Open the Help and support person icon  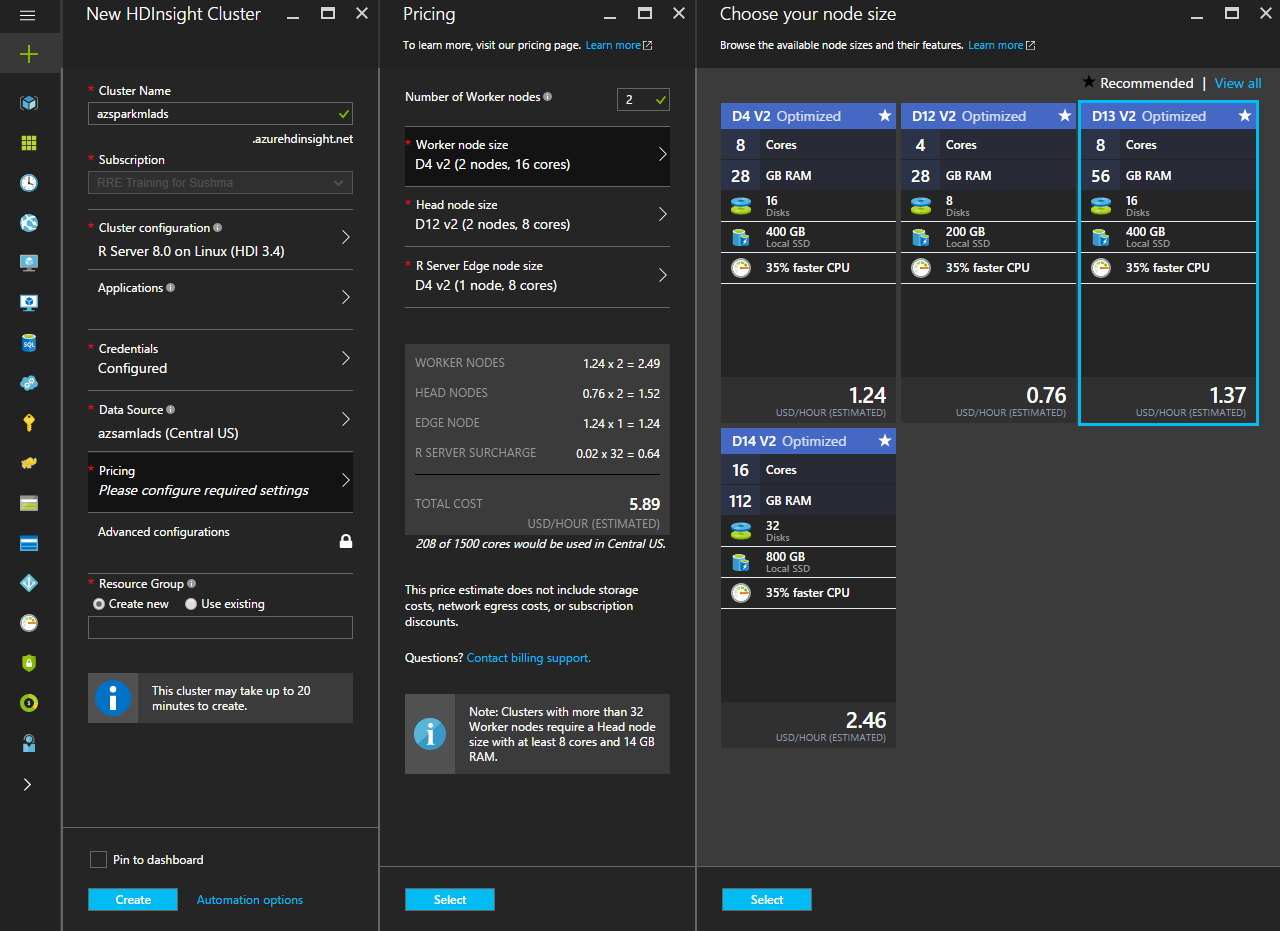(29, 743)
